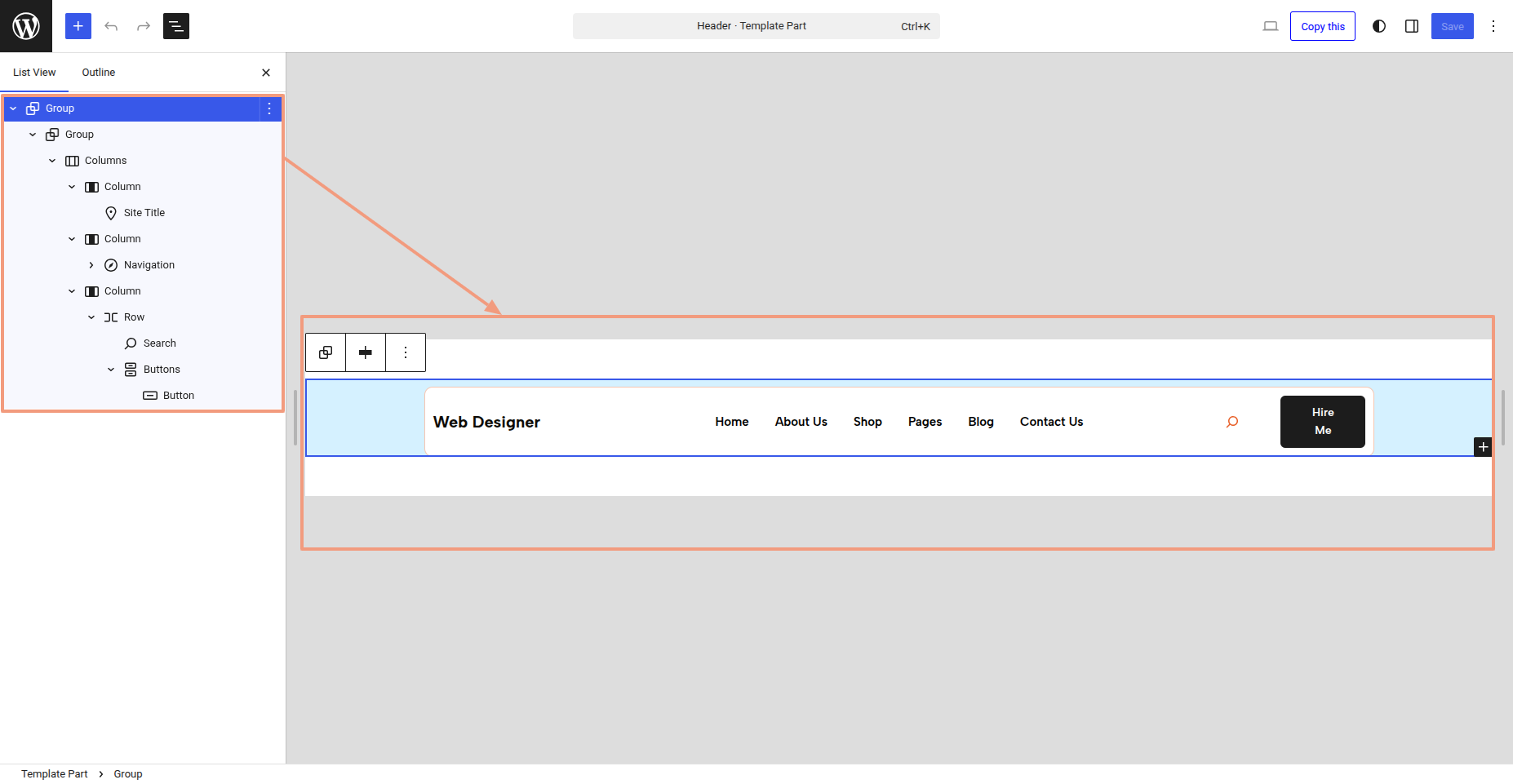This screenshot has height=784, width=1513.
Task: Open the desktop preview view icon
Action: 1271,26
